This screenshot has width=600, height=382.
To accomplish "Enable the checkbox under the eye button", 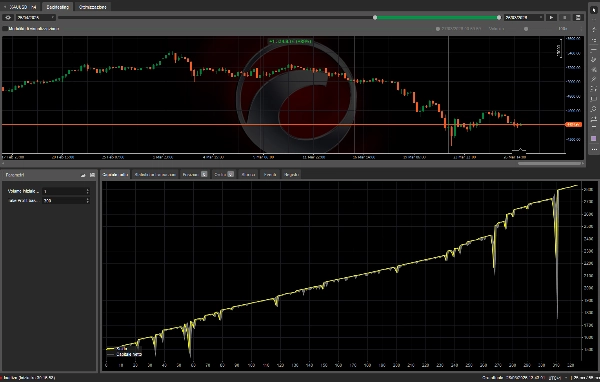I will point(5,29).
